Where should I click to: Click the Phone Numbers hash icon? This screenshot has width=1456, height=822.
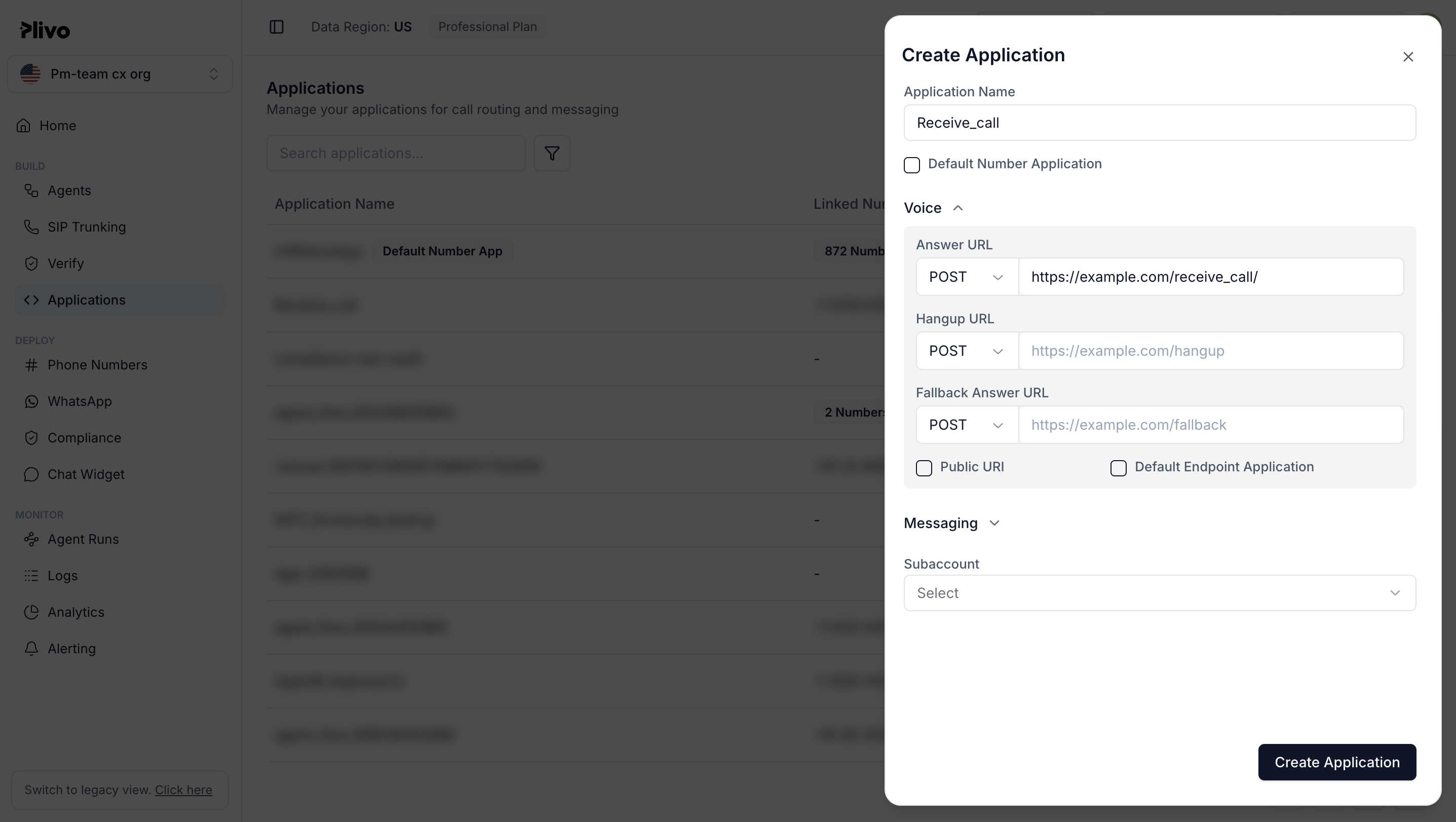[x=31, y=365]
